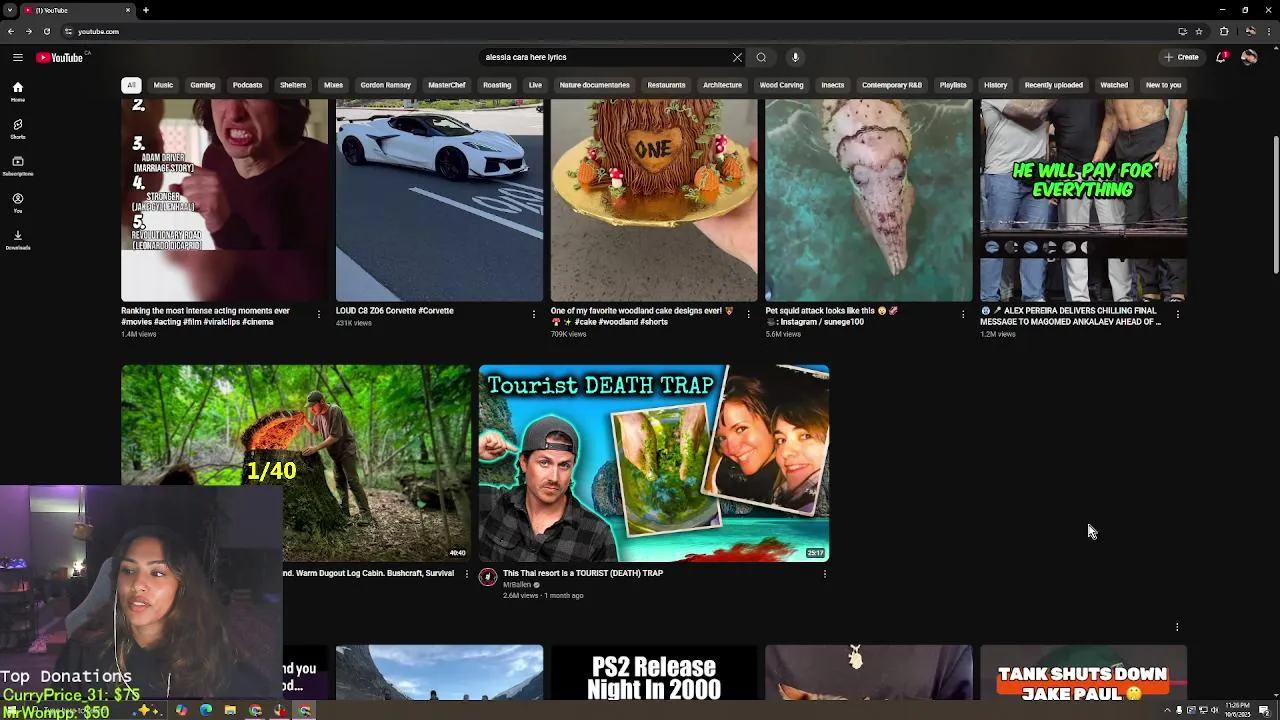The width and height of the screenshot is (1280, 720).
Task: Click the YouTube logo
Action: 60,57
